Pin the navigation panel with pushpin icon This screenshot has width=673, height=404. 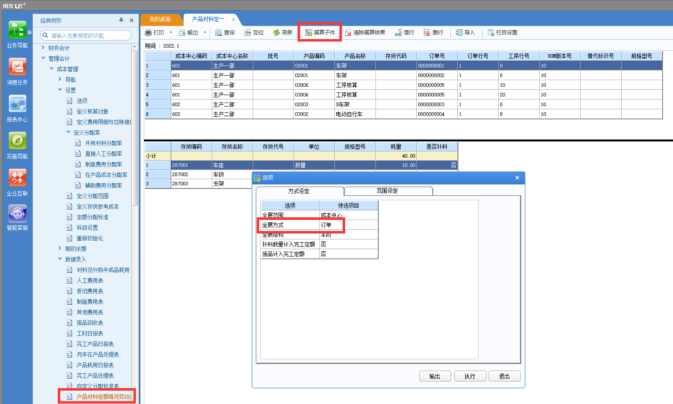(x=121, y=20)
